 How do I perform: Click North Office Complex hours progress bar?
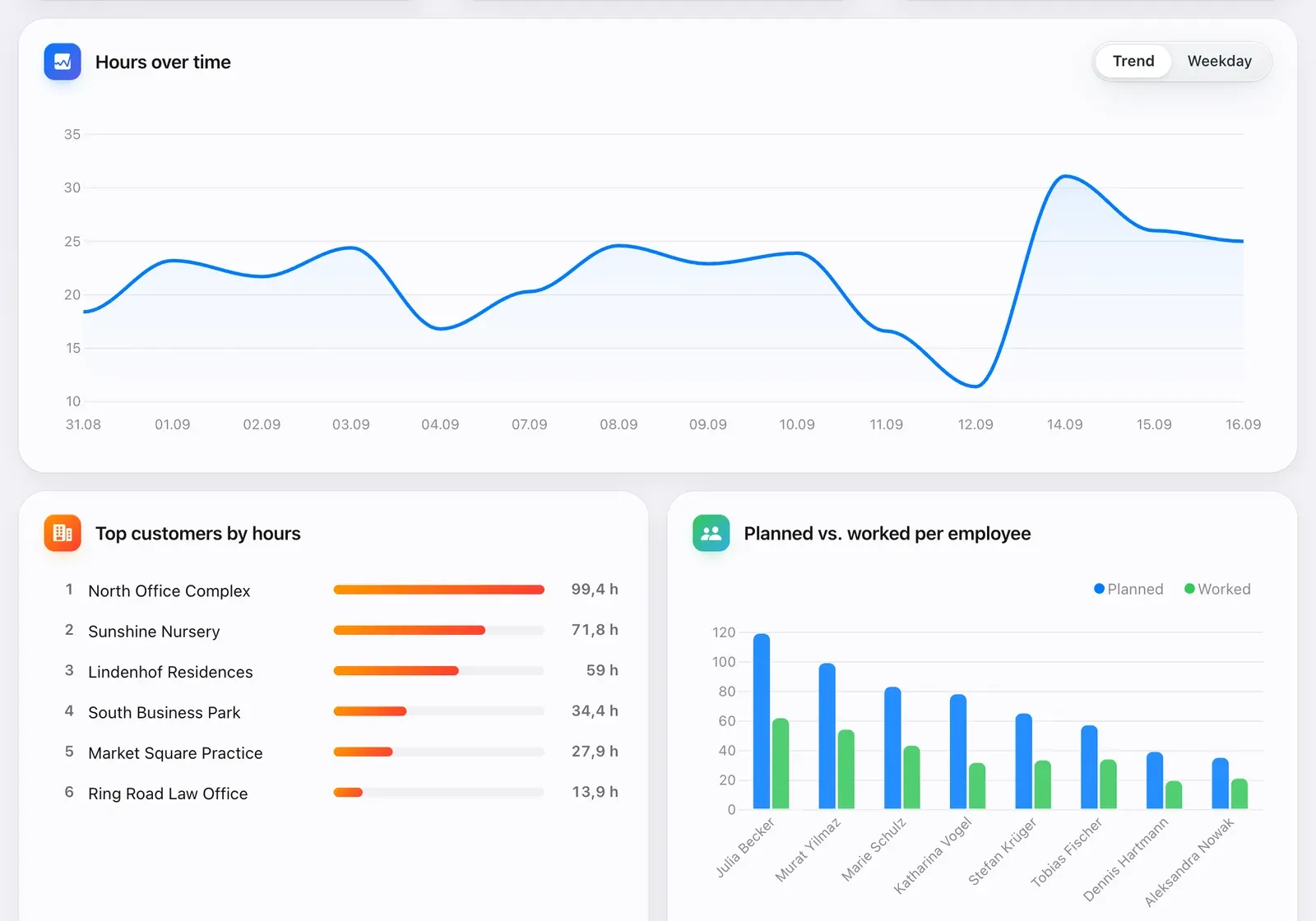point(438,590)
